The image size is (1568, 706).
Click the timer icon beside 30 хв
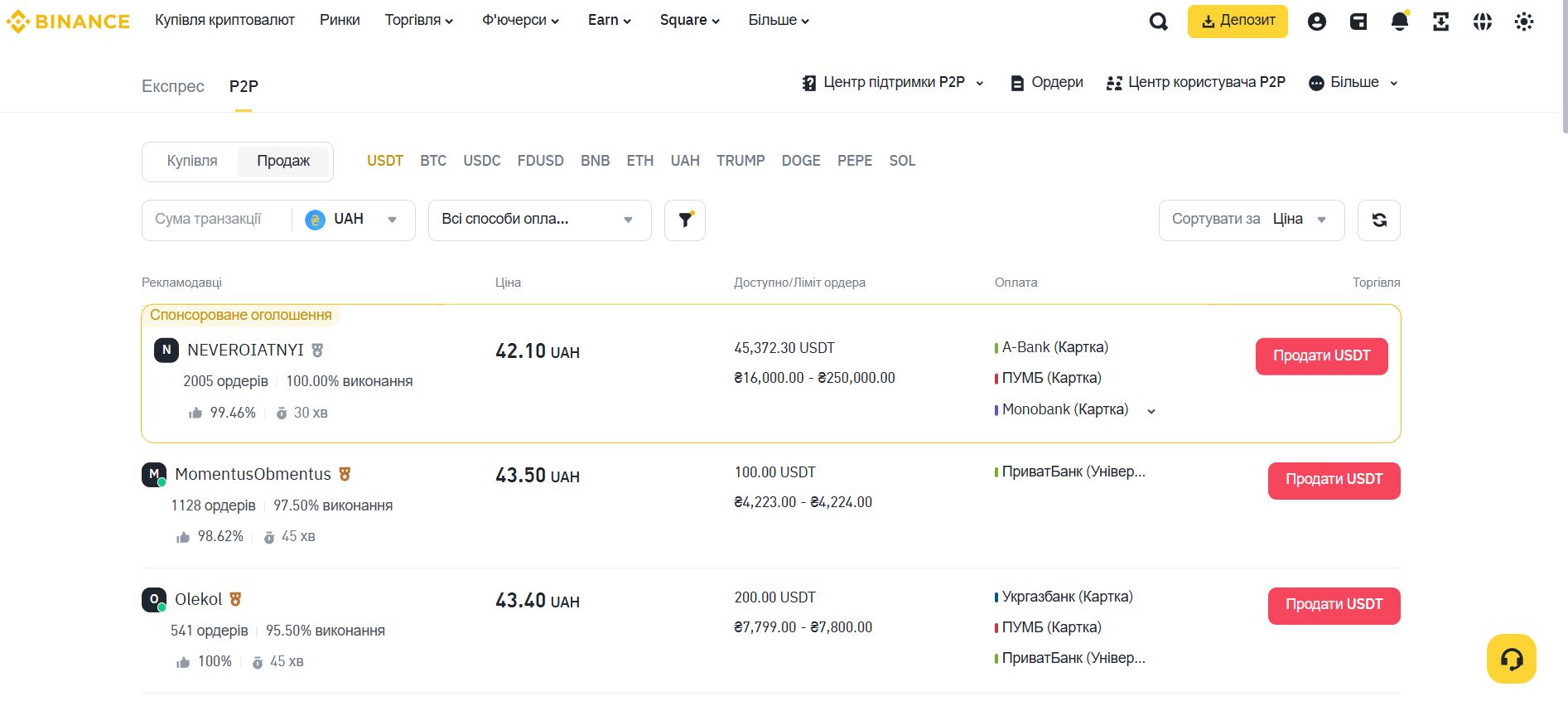282,413
